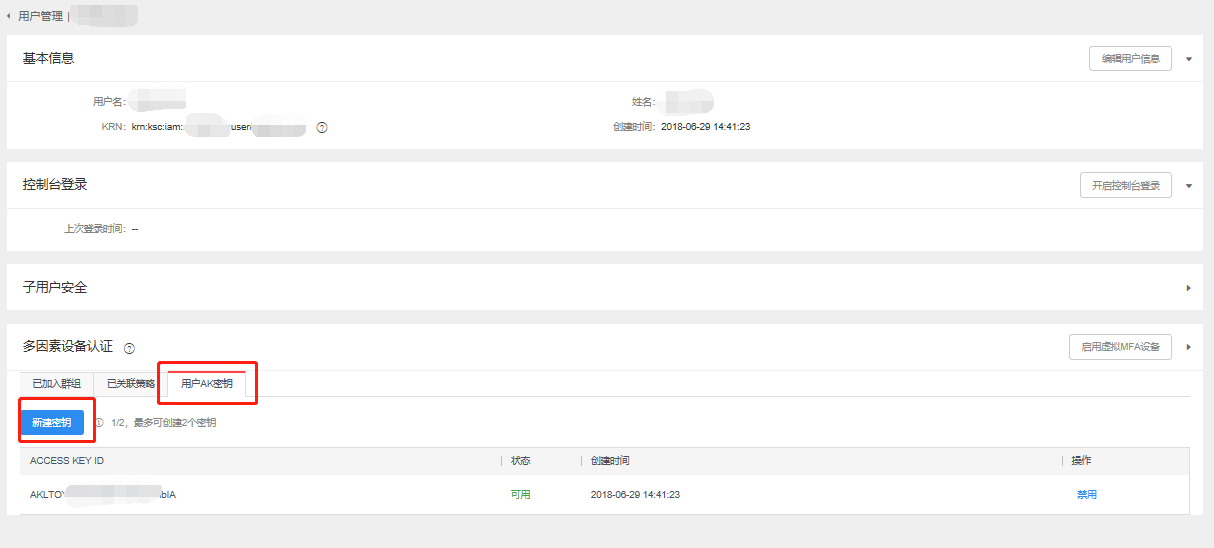Collapse the 控制台登录 section arrow
This screenshot has width=1214, height=548.
point(1189,186)
